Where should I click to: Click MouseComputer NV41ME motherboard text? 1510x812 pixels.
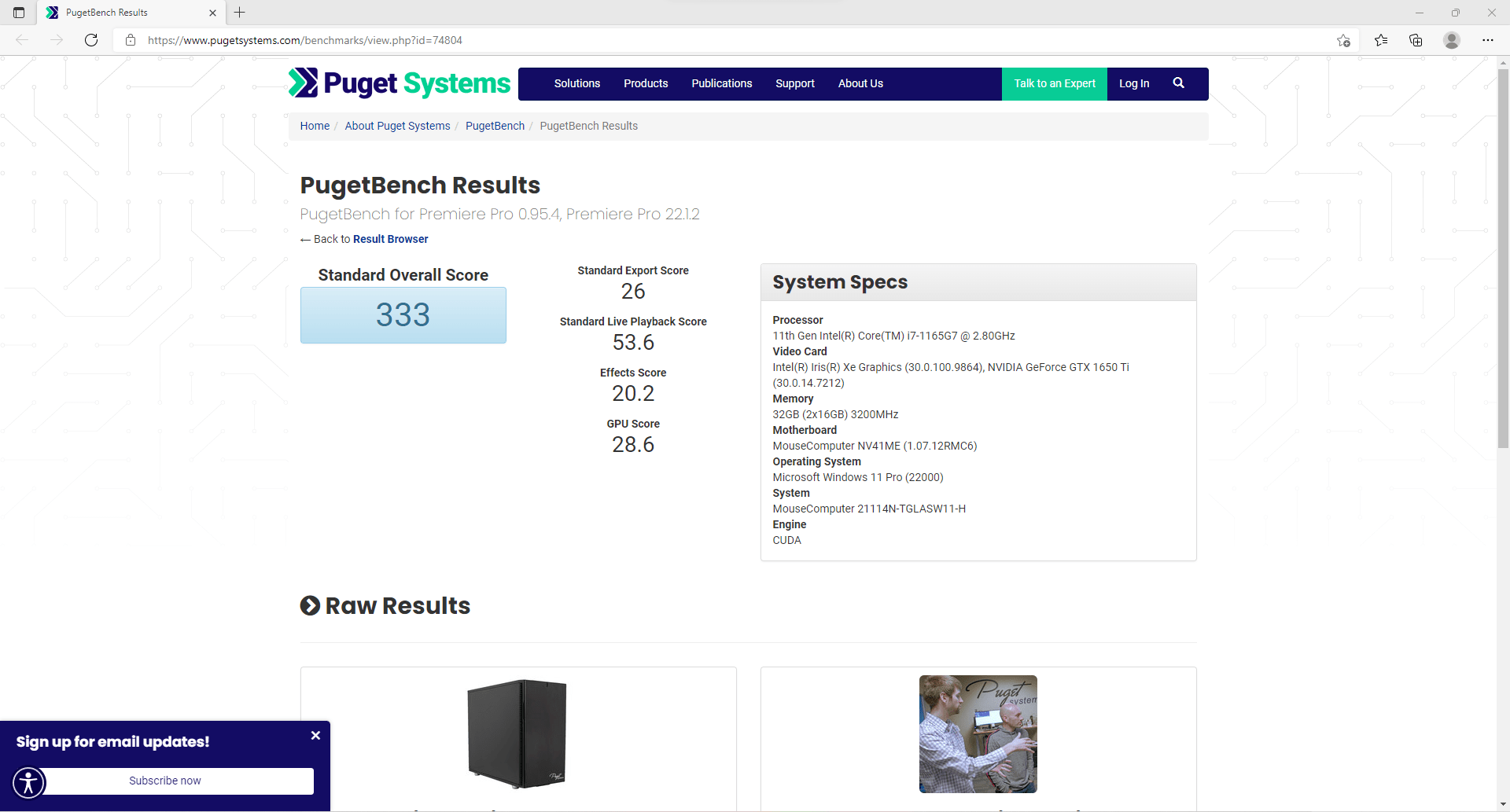tap(875, 446)
